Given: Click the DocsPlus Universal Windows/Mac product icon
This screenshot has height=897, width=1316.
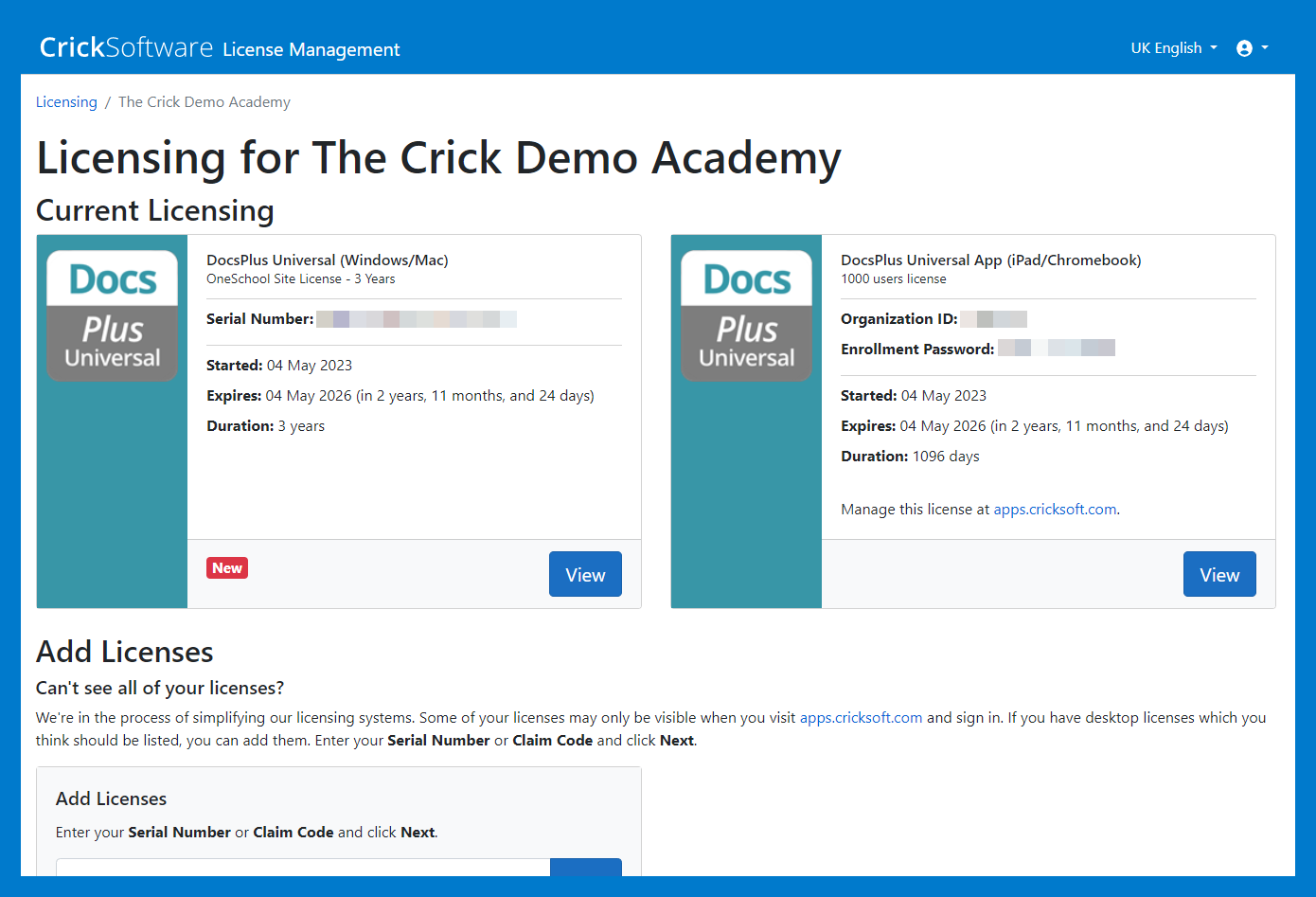Looking at the screenshot, I should click(113, 316).
